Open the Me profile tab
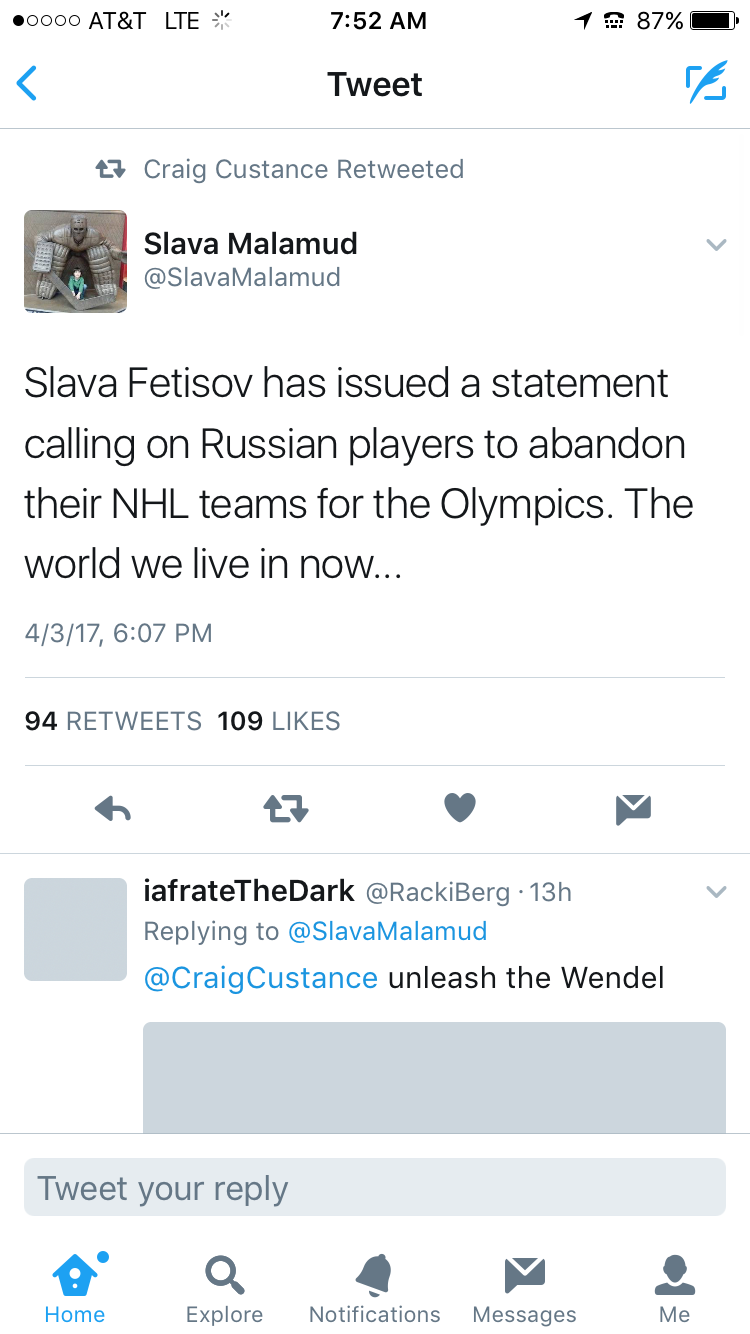This screenshot has width=750, height=1334. pos(674,1288)
